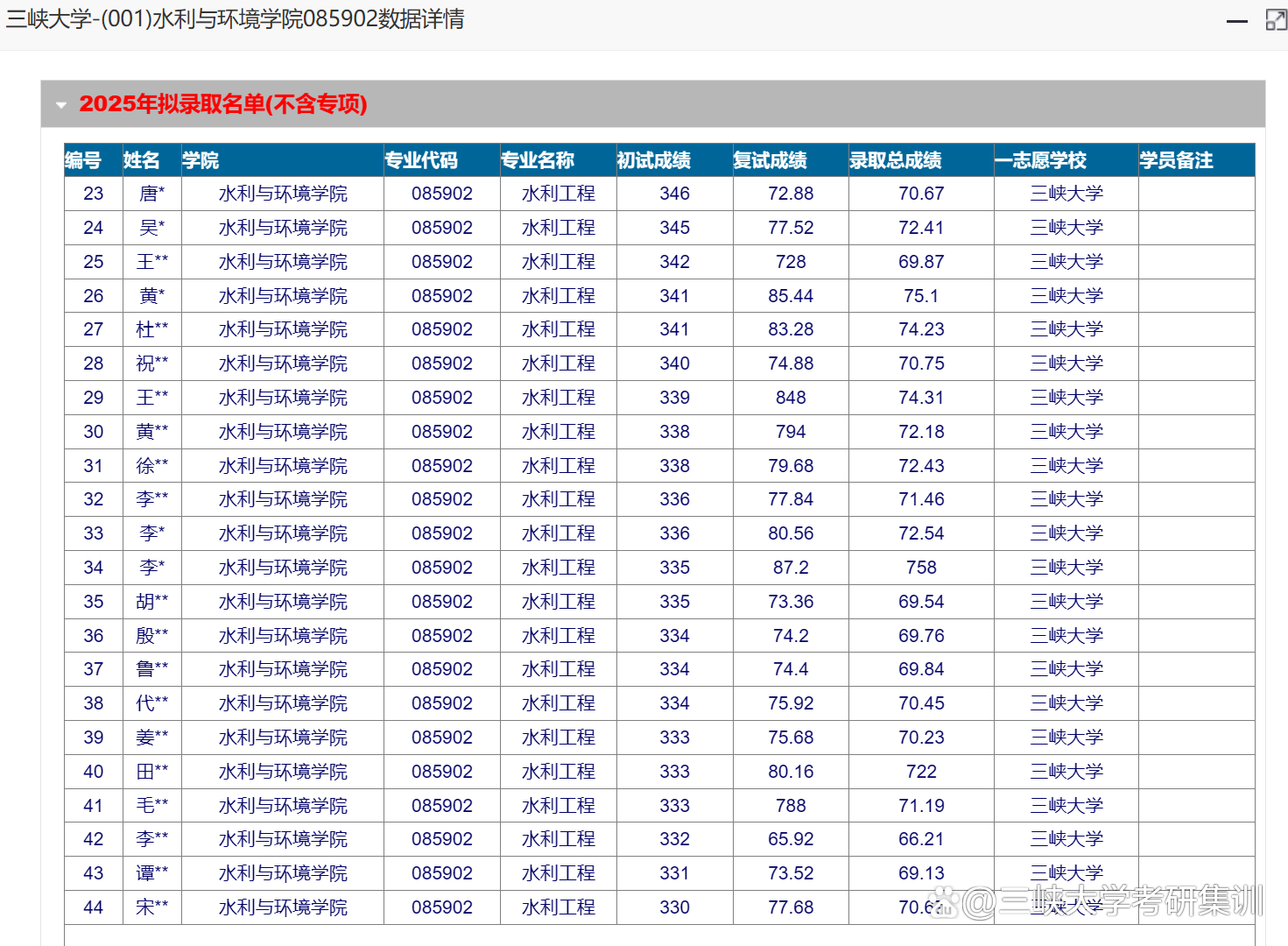Collapse the 2025年拟录取名单 section
The height and width of the screenshot is (946, 1288).
60,103
